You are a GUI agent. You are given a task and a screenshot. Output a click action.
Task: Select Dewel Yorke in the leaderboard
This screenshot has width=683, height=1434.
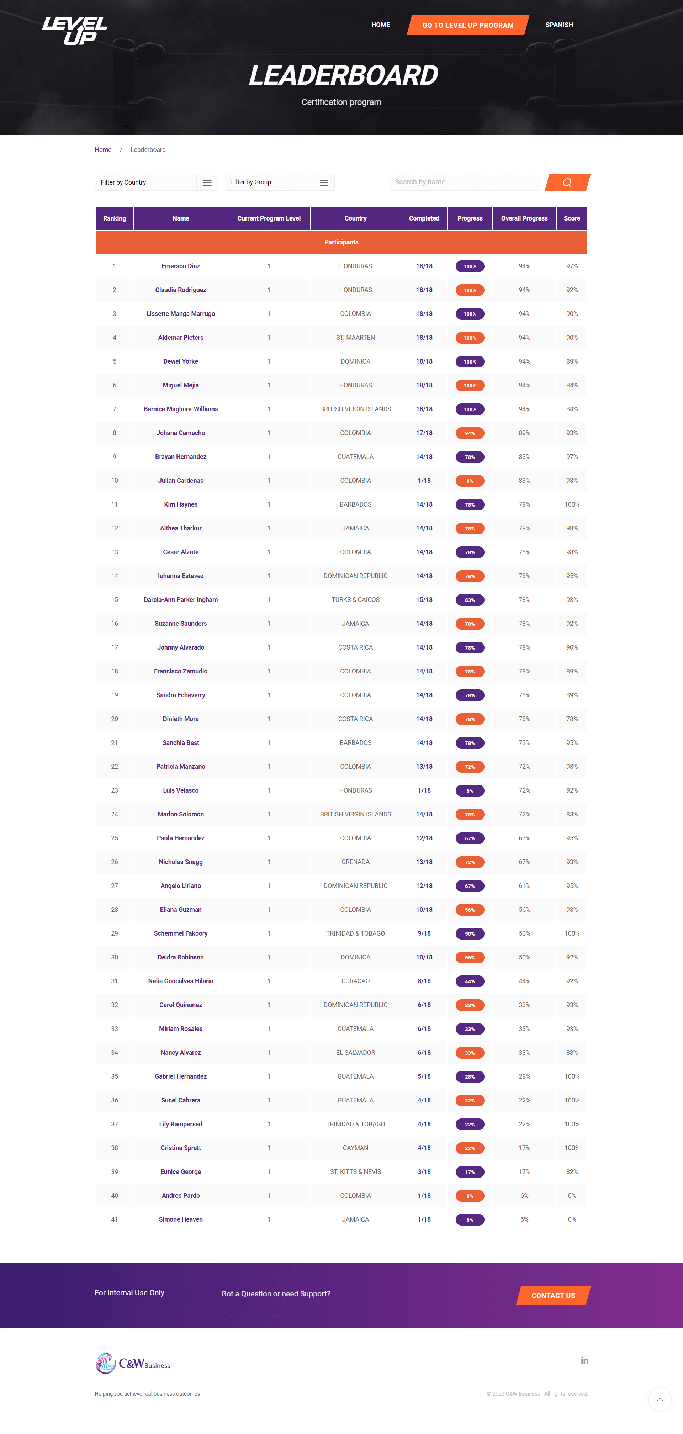181,362
